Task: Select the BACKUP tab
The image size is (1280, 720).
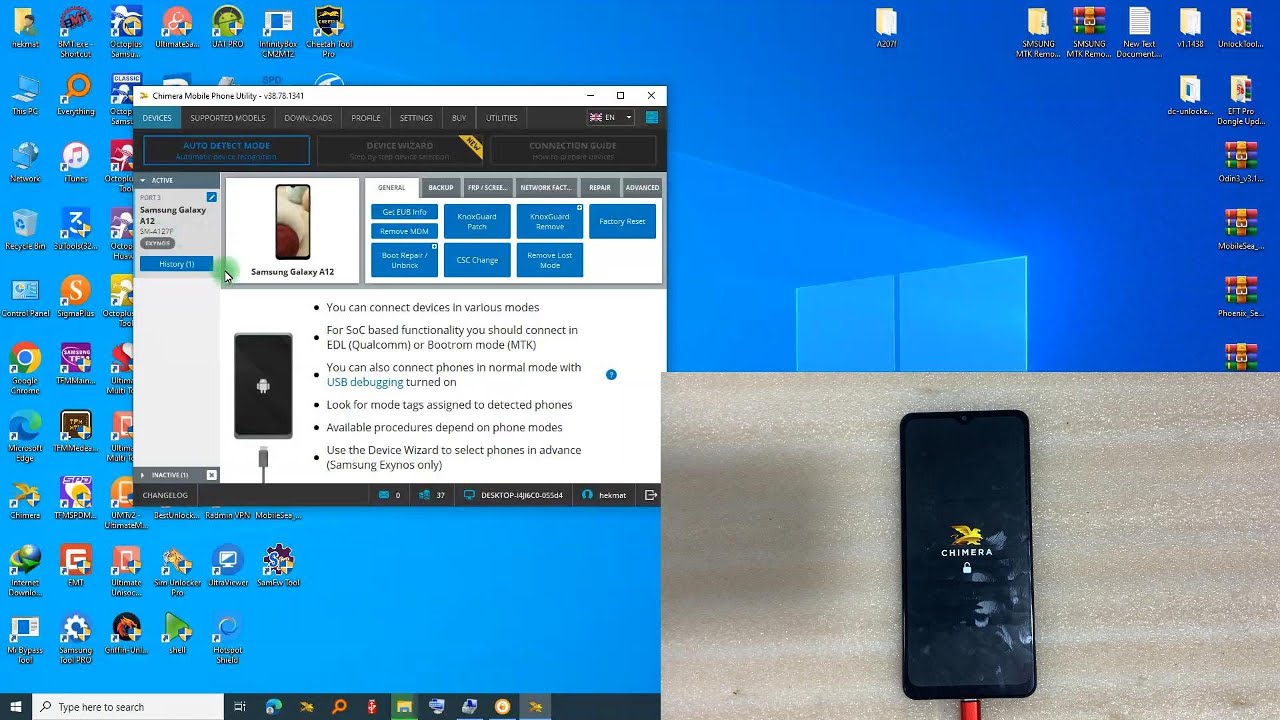Action: point(441,187)
